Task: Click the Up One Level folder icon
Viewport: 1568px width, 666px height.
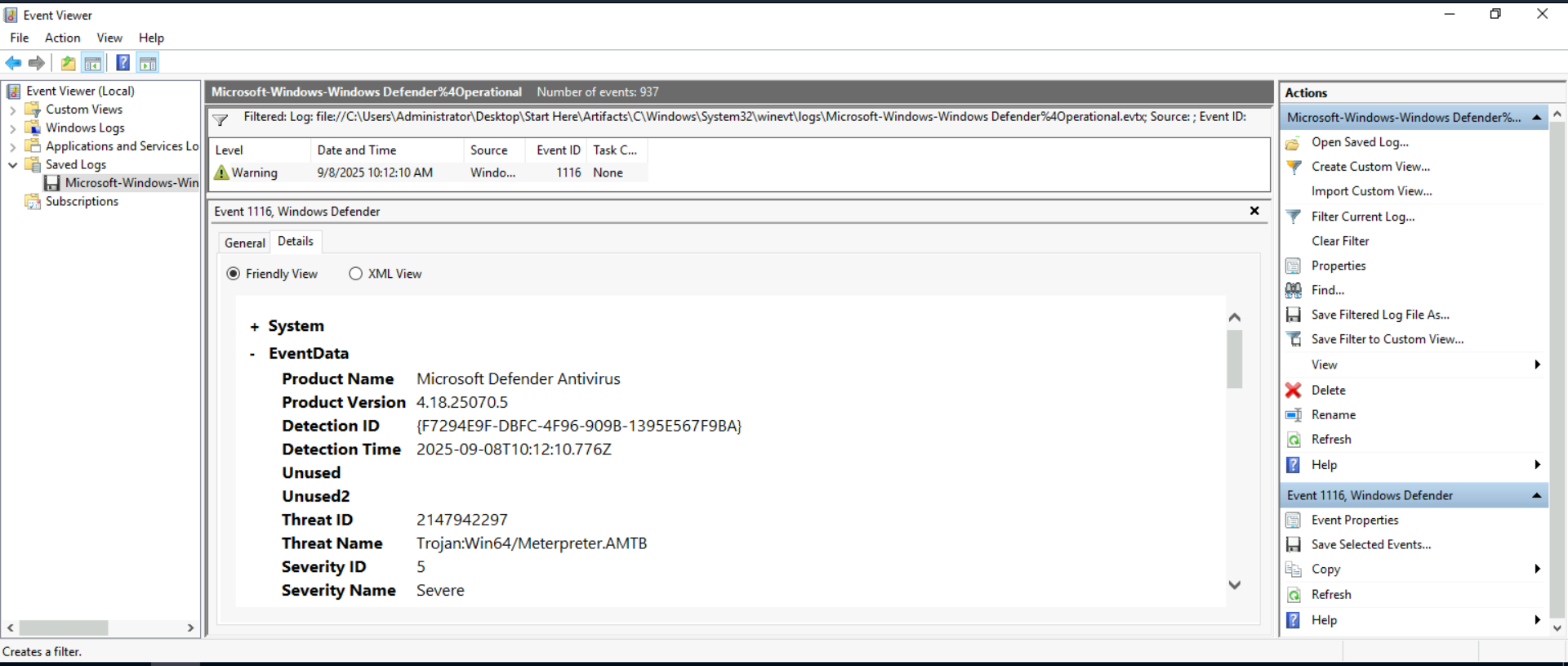Action: click(x=69, y=63)
